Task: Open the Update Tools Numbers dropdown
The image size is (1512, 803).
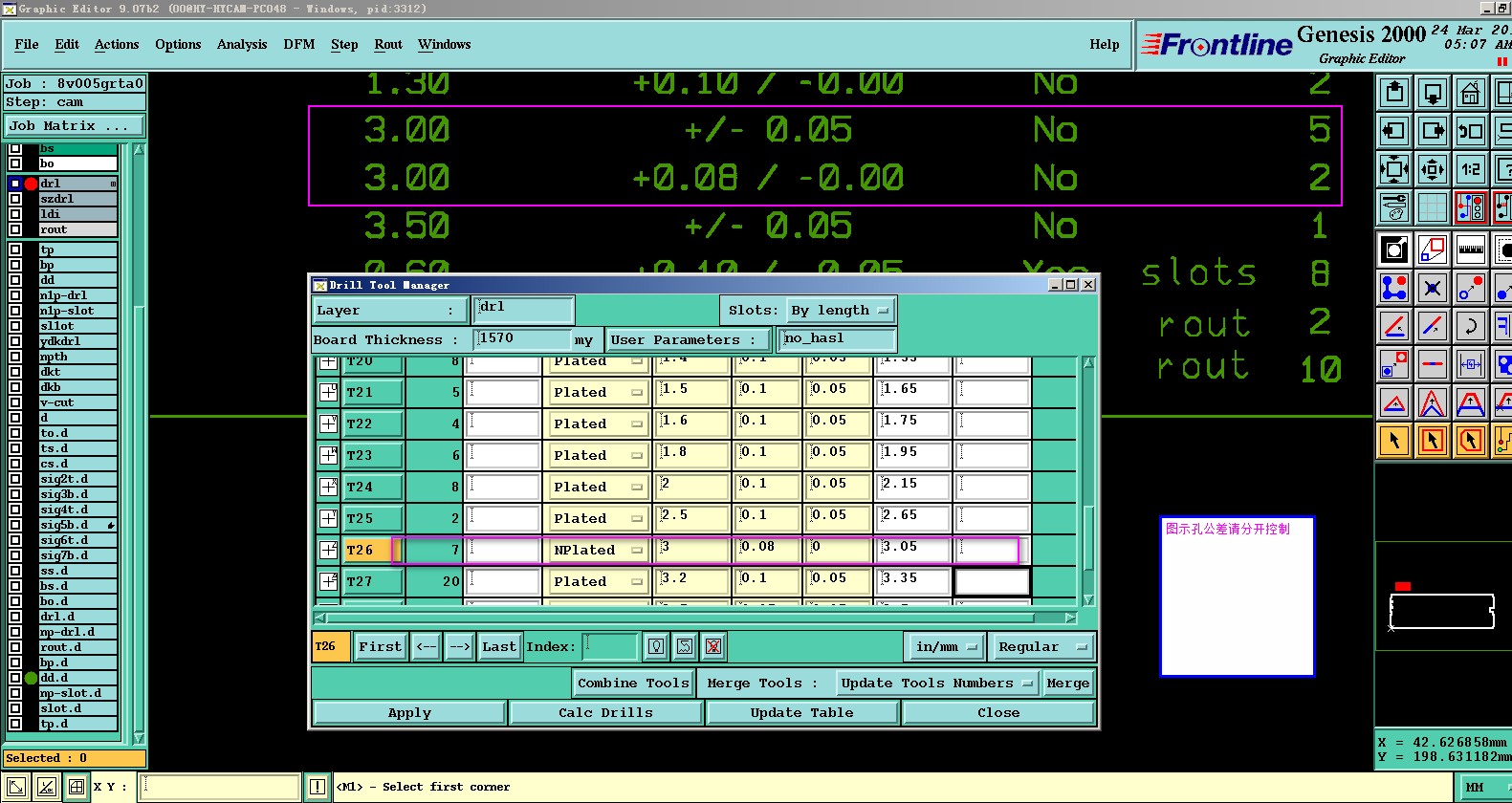Action: 937,684
